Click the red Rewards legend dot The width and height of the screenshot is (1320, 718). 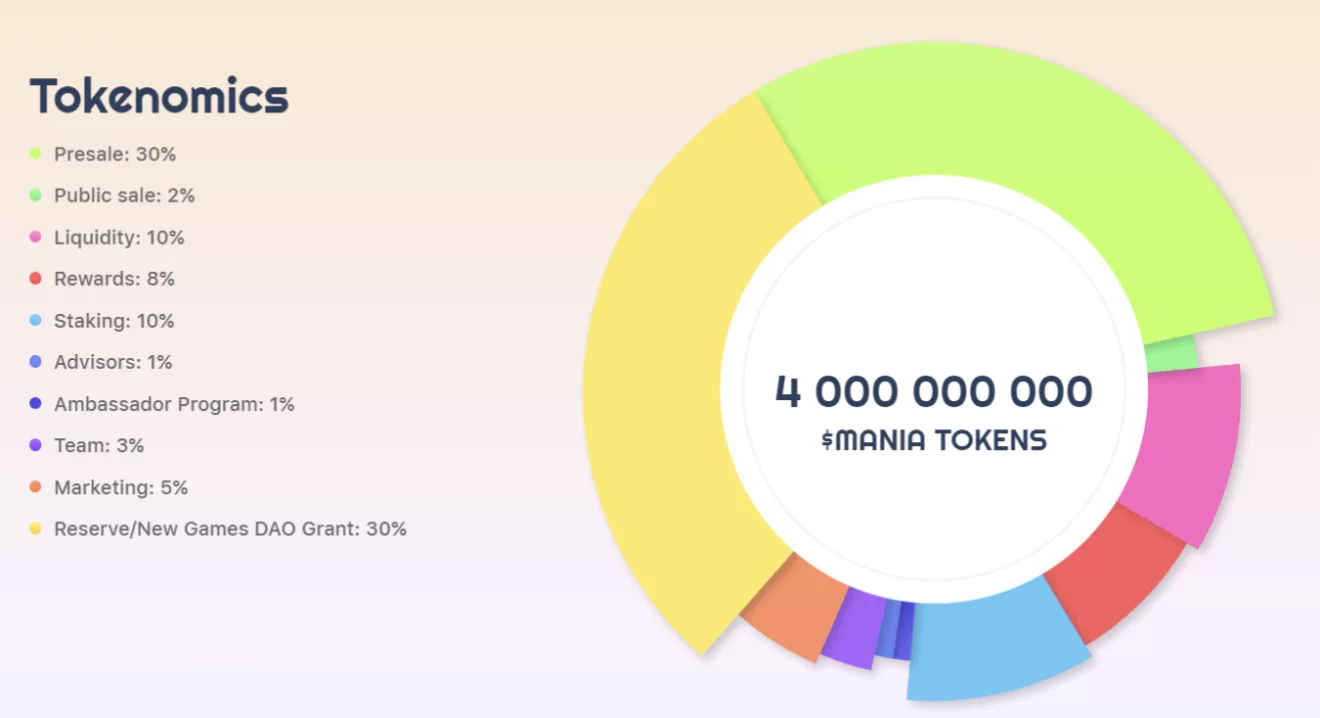[36, 279]
